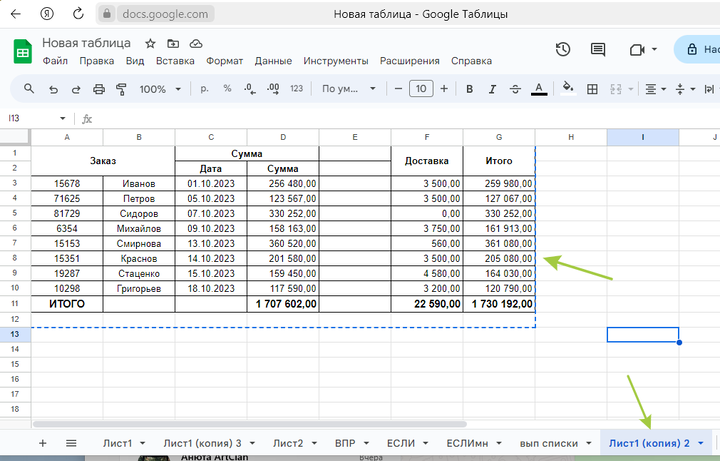This screenshot has width=720, height=461.
Task: Open menu arrow of Лист1 (копия) 2 tab
Action: click(701, 443)
